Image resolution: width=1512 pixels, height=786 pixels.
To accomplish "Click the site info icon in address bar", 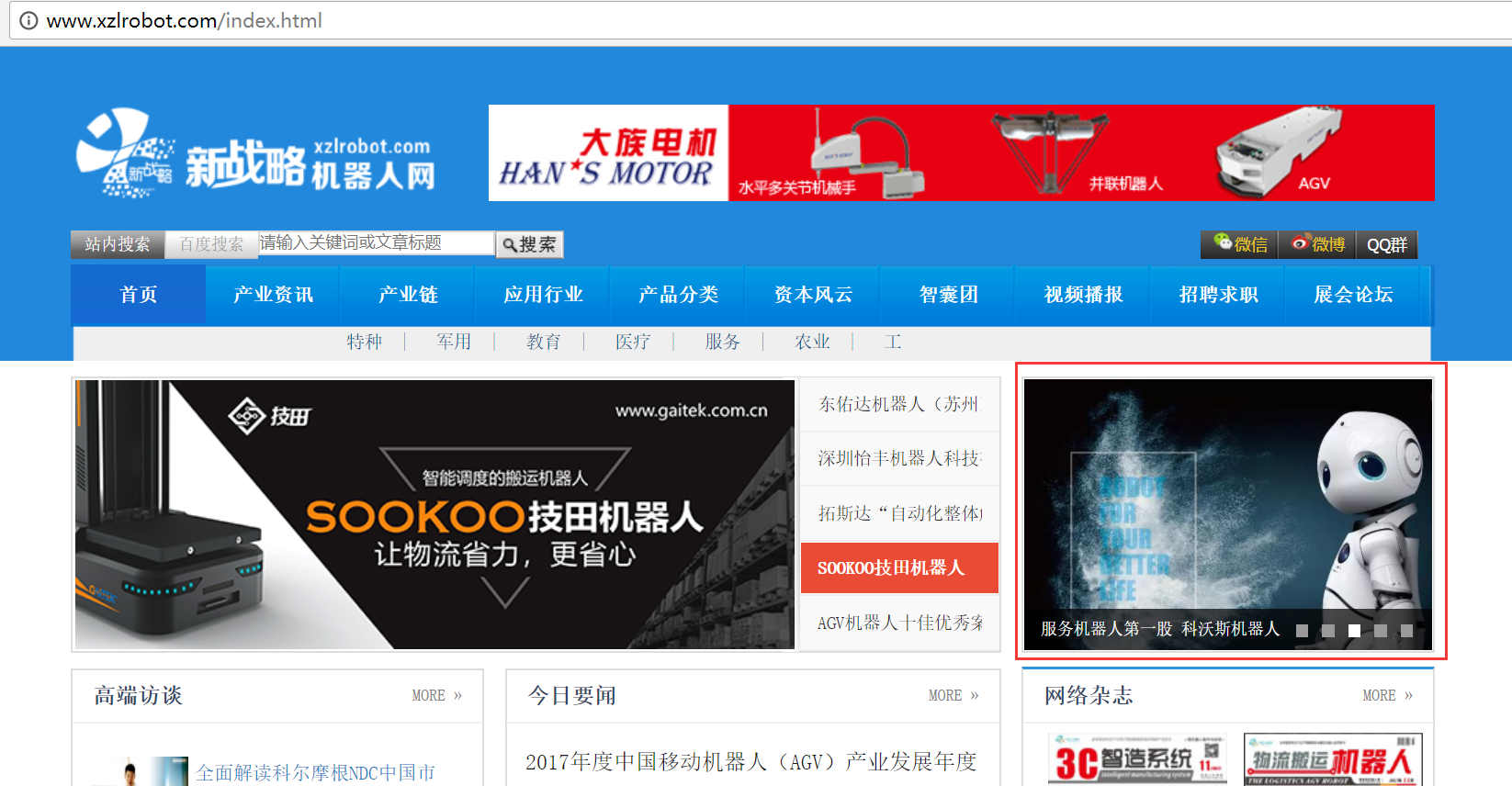I will [28, 20].
